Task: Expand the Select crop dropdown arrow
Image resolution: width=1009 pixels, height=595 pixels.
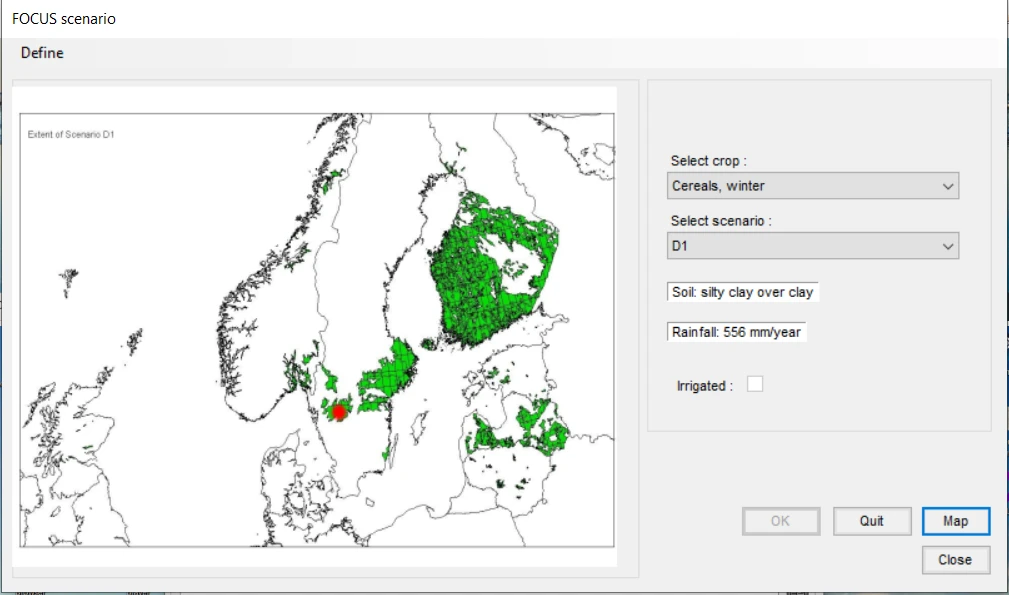Action: tap(946, 186)
